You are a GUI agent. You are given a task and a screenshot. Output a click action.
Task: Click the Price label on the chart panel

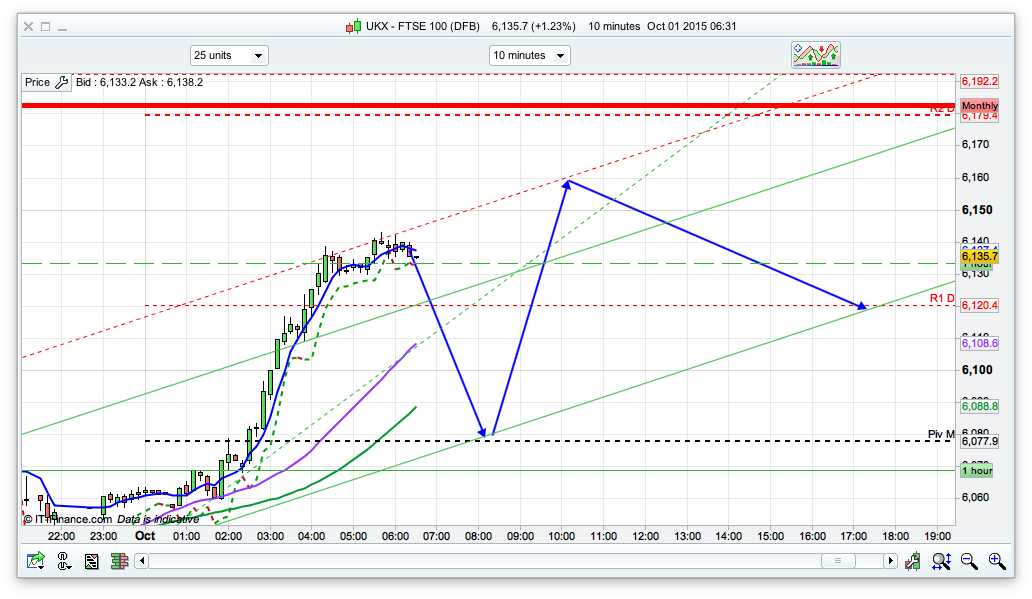coord(37,83)
